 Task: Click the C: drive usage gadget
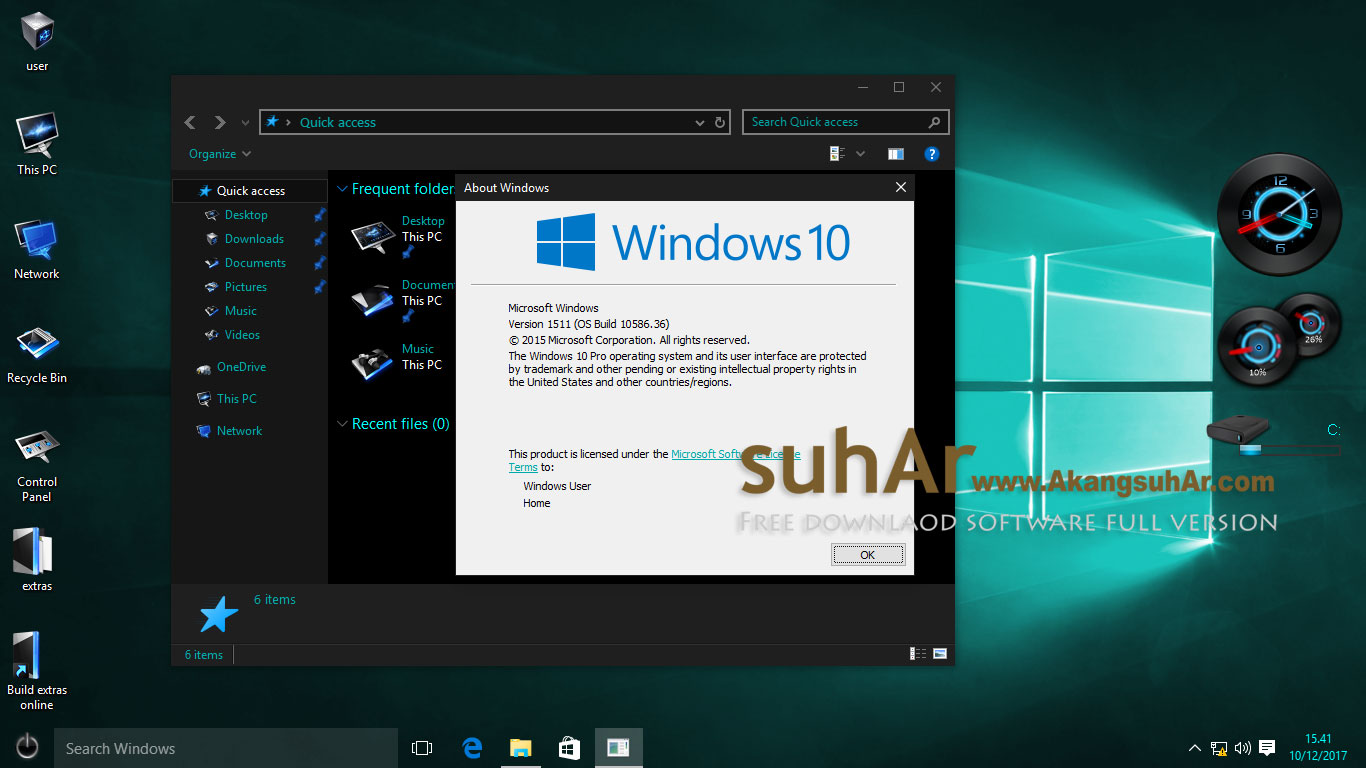(x=1273, y=436)
